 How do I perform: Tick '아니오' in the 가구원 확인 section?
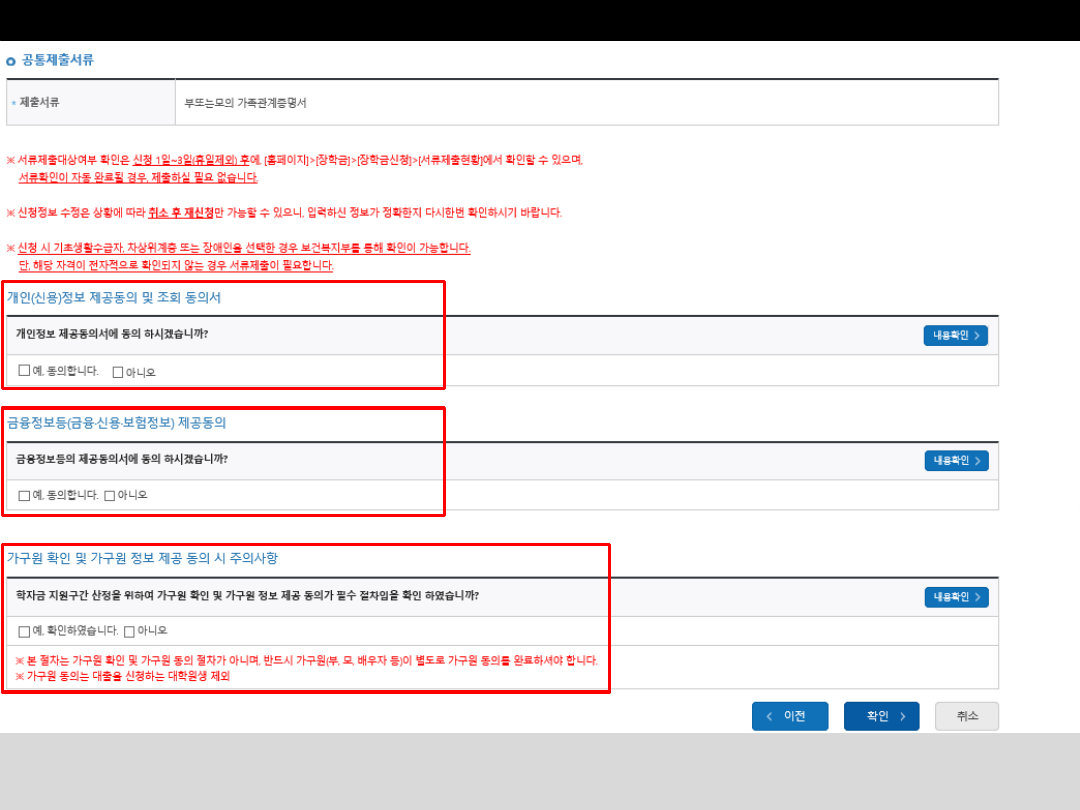[129, 631]
